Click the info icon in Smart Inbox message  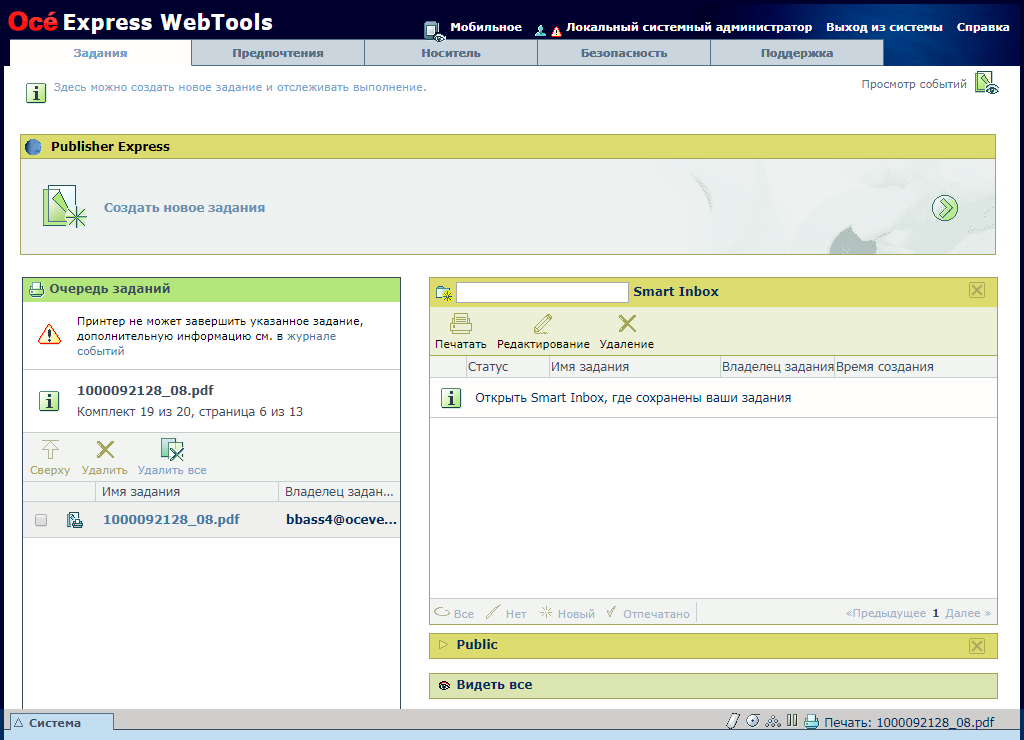(451, 398)
